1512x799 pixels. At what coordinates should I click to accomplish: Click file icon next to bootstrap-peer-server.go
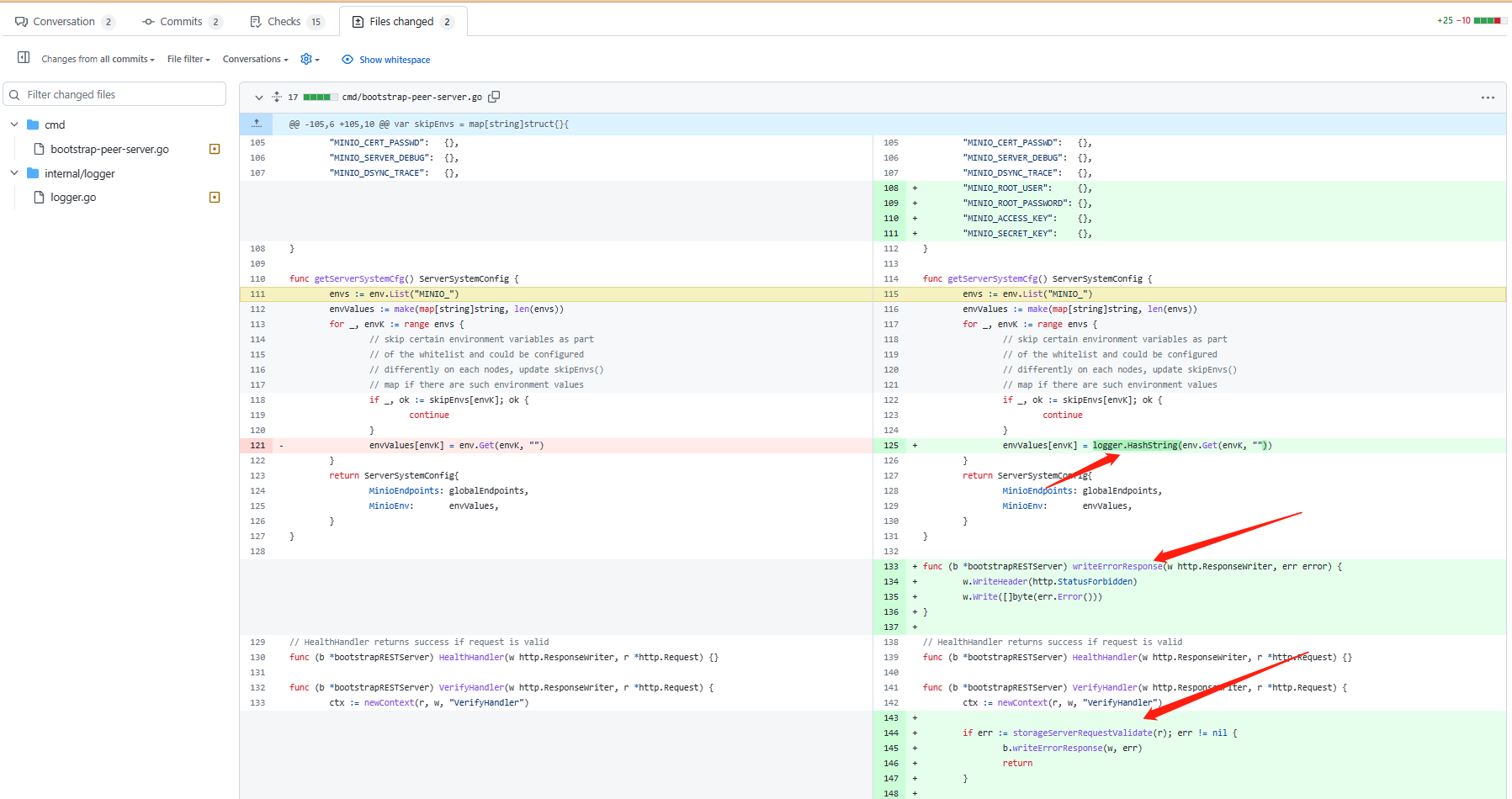(39, 149)
